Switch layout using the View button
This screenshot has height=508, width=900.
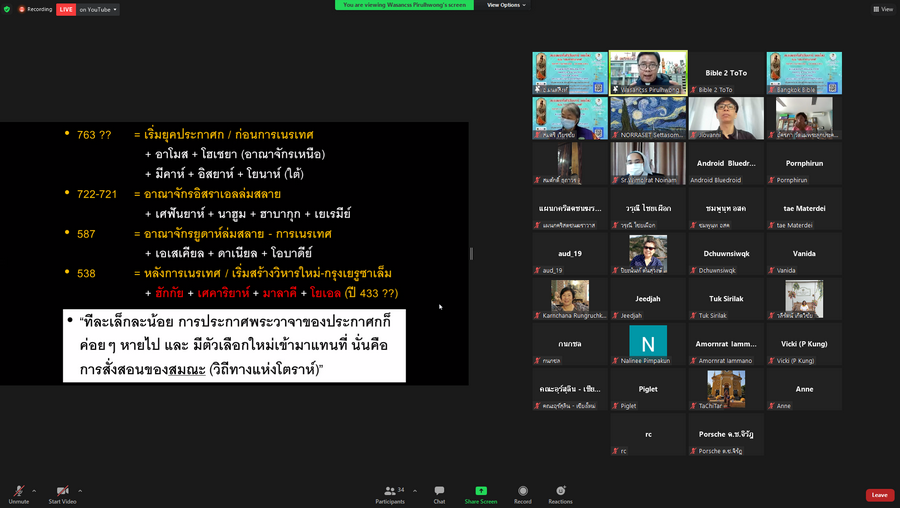click(x=882, y=9)
